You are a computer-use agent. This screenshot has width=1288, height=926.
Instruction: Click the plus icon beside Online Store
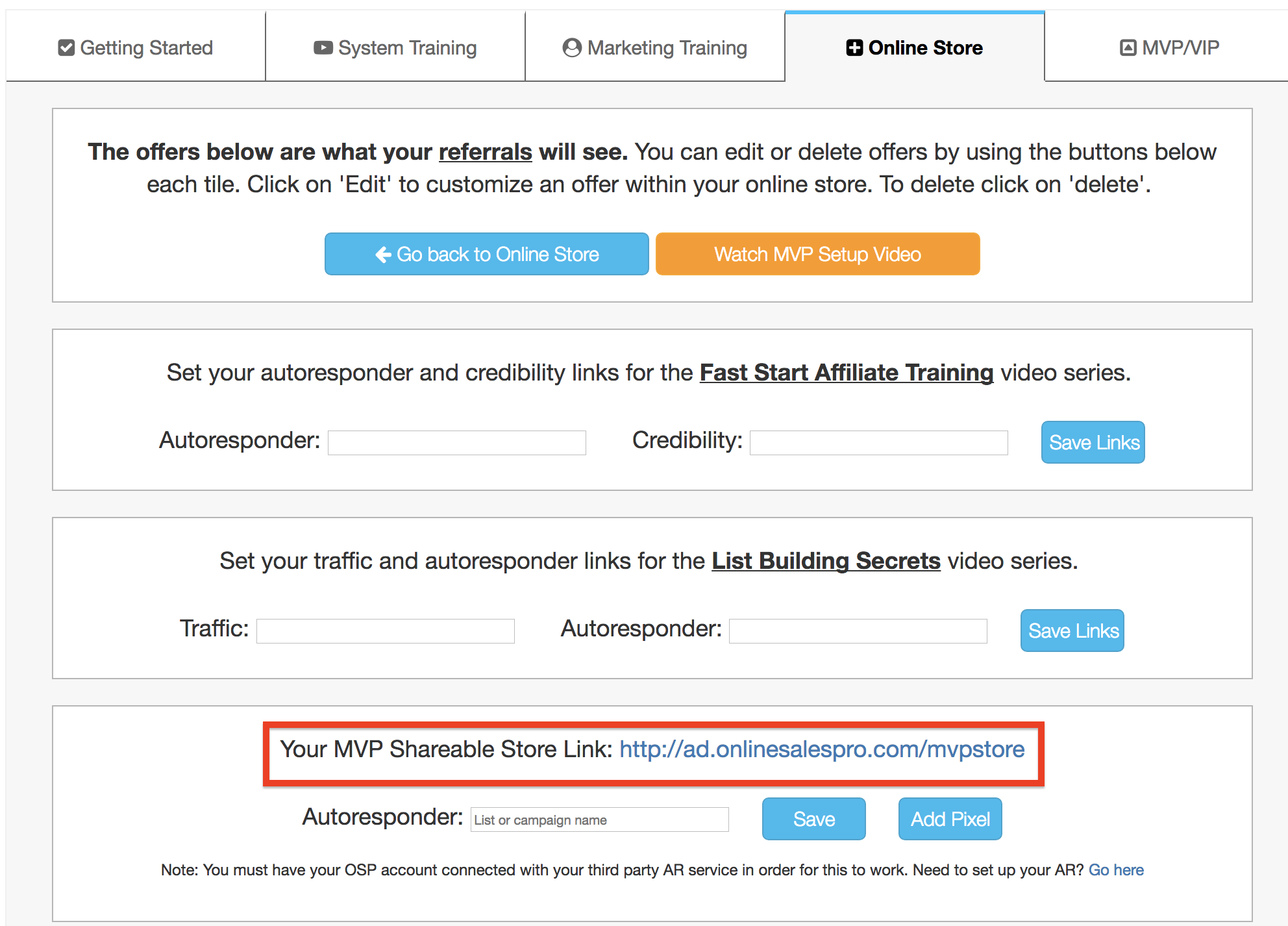coord(854,47)
